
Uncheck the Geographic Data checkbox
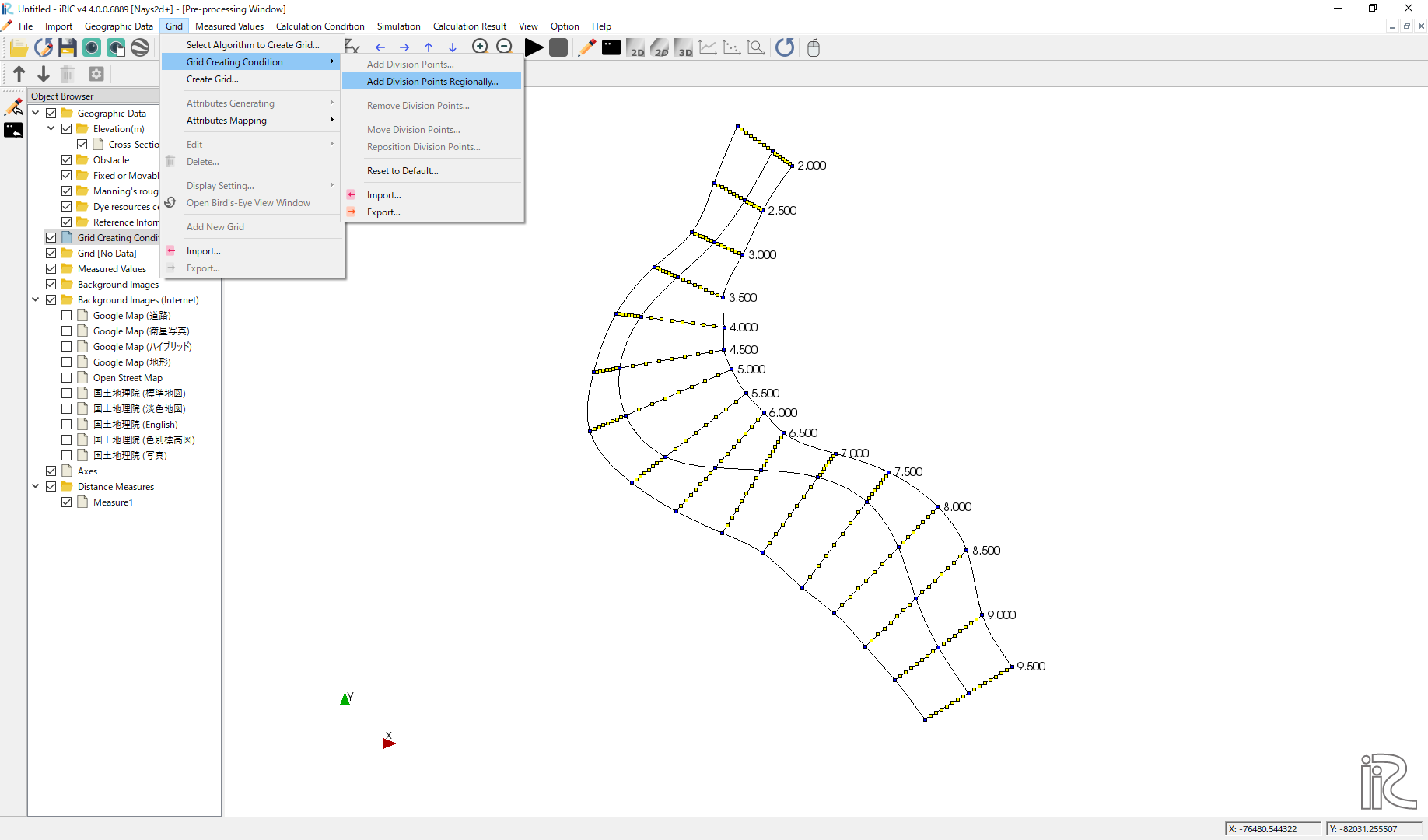[51, 114]
